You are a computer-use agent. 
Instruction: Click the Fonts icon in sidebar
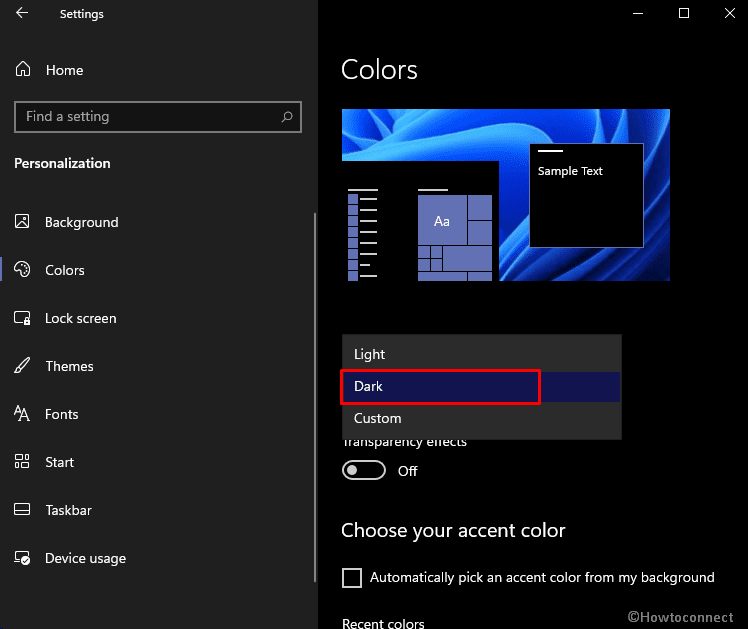click(x=23, y=414)
